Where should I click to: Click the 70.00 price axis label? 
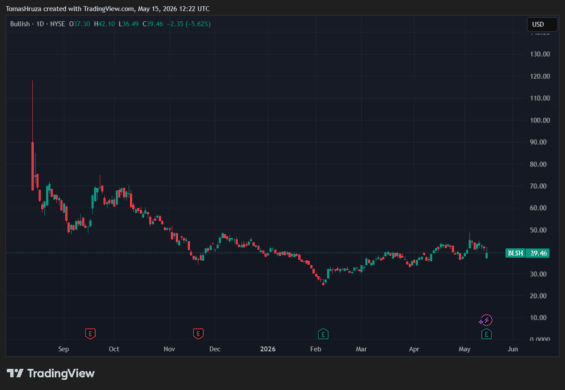click(538, 186)
